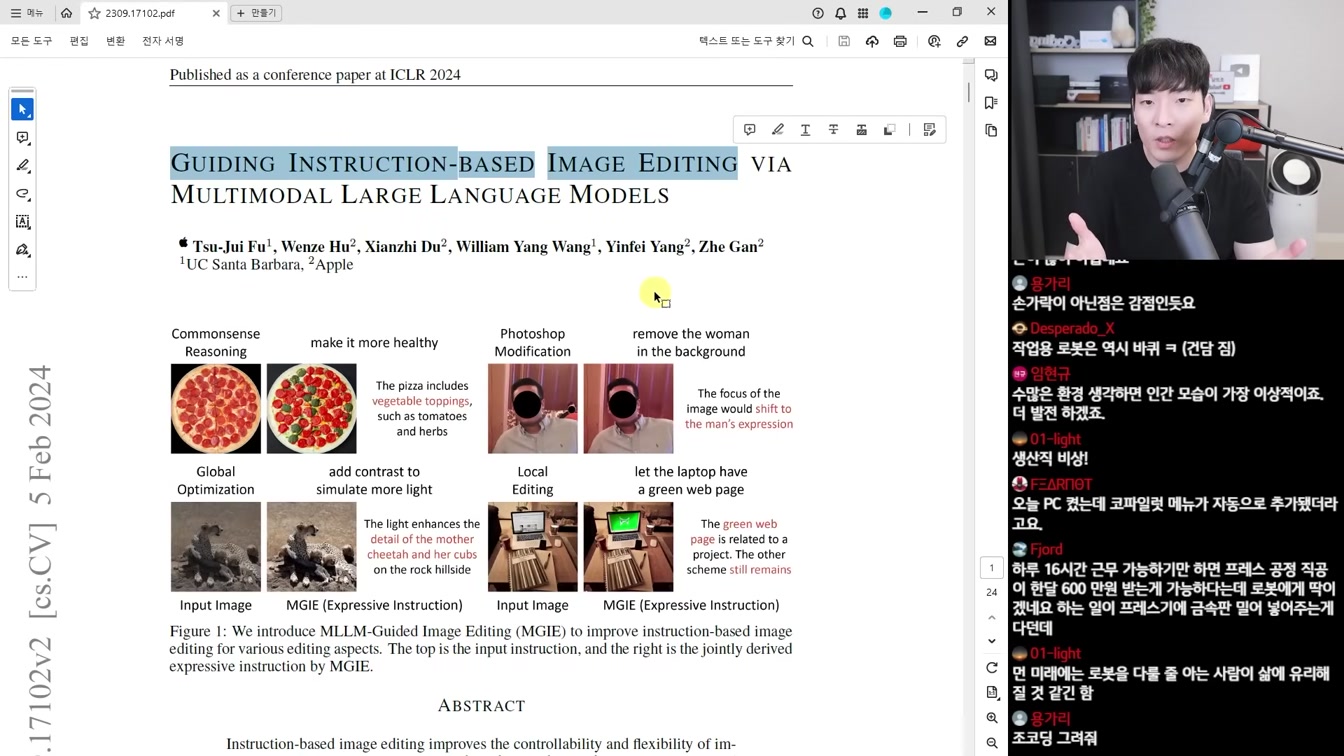Underline selected text from floating toolbar
Screen dimensions: 1344x756
pos(805,130)
